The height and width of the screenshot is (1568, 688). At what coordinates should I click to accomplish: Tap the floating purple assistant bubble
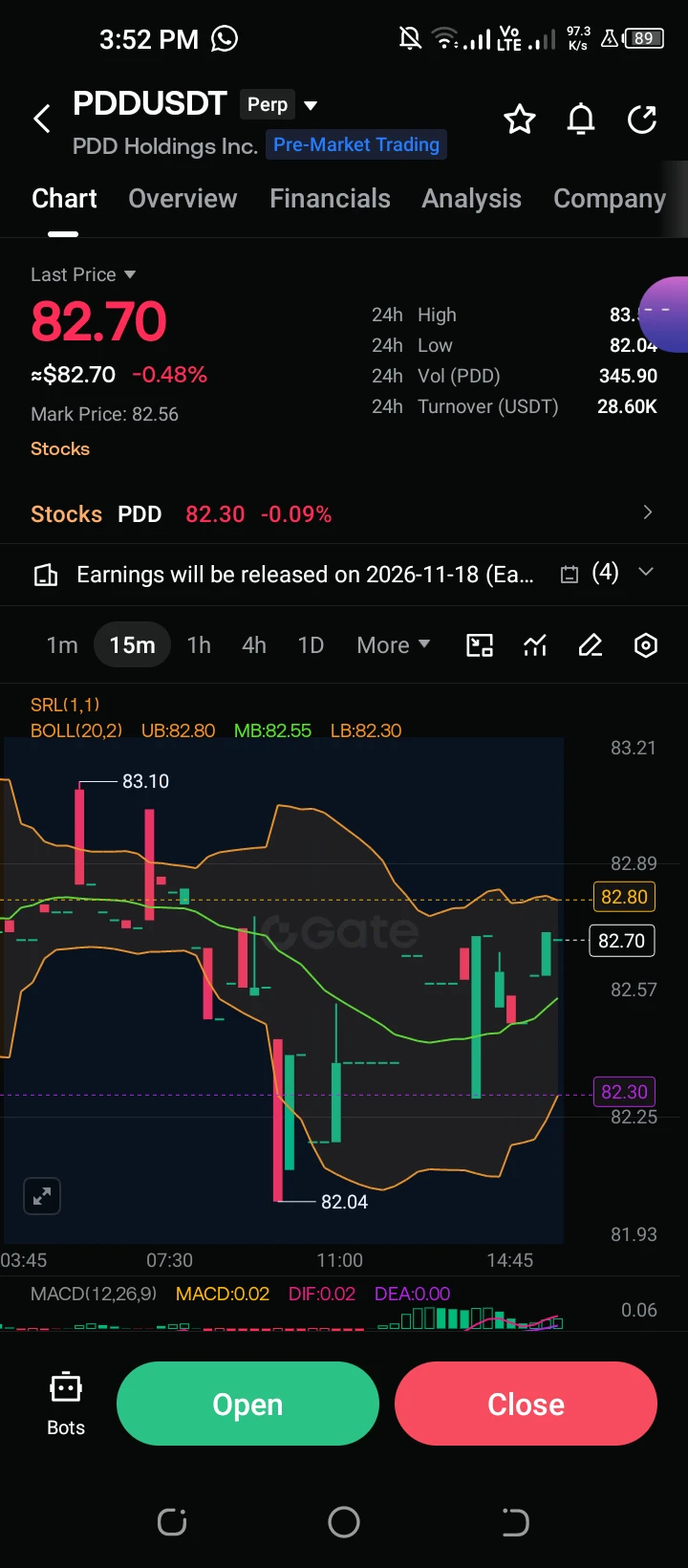pos(665,316)
